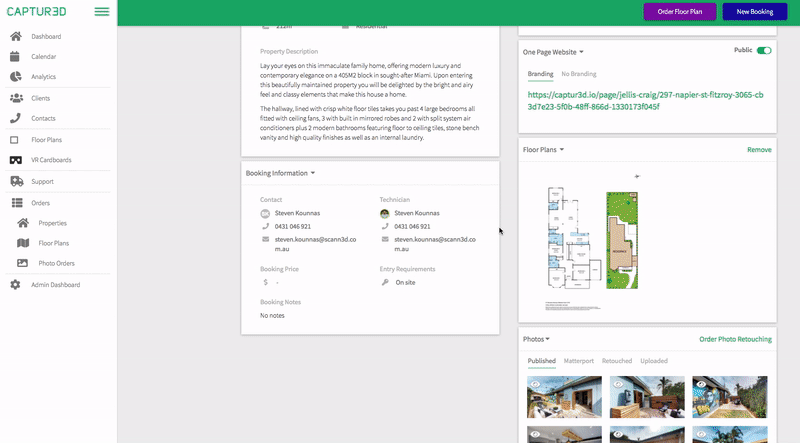
Task: Click the Contact email envelope icon
Action: point(265,239)
